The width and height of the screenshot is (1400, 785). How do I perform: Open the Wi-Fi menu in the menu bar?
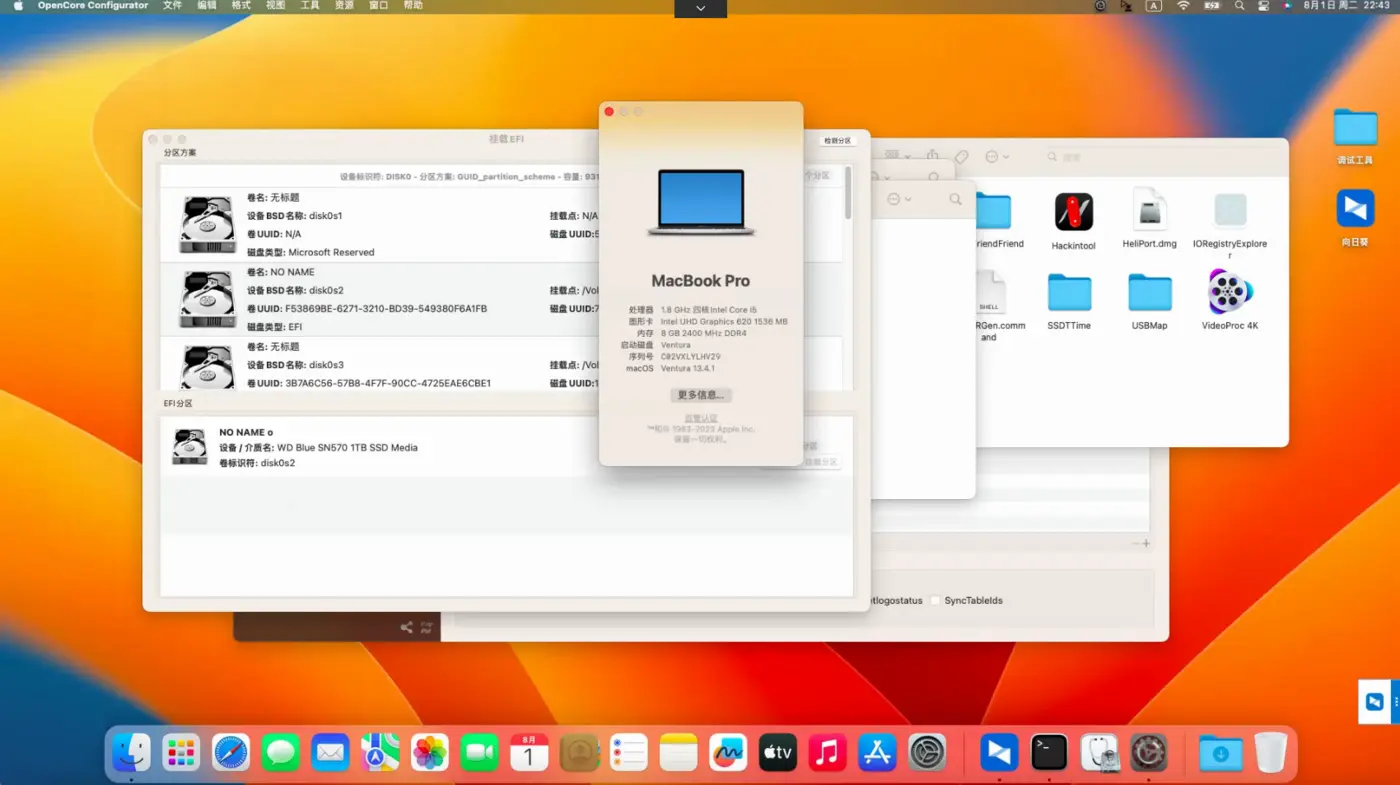1183,6
